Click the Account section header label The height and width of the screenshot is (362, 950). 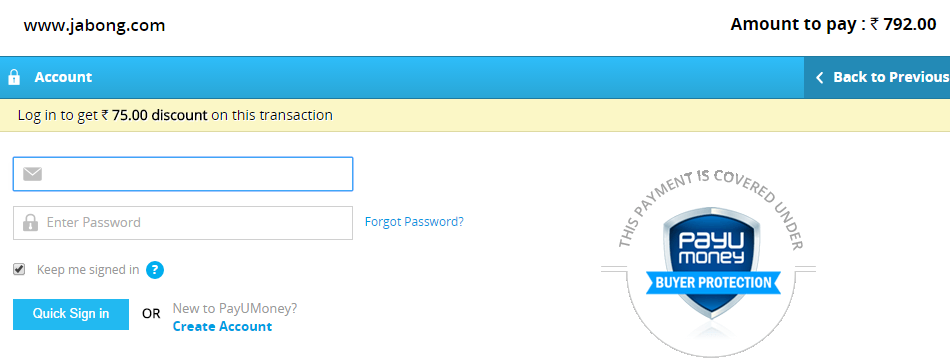(63, 78)
